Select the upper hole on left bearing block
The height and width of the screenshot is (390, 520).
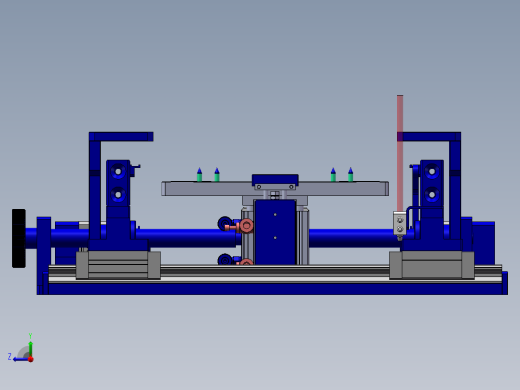118,172
